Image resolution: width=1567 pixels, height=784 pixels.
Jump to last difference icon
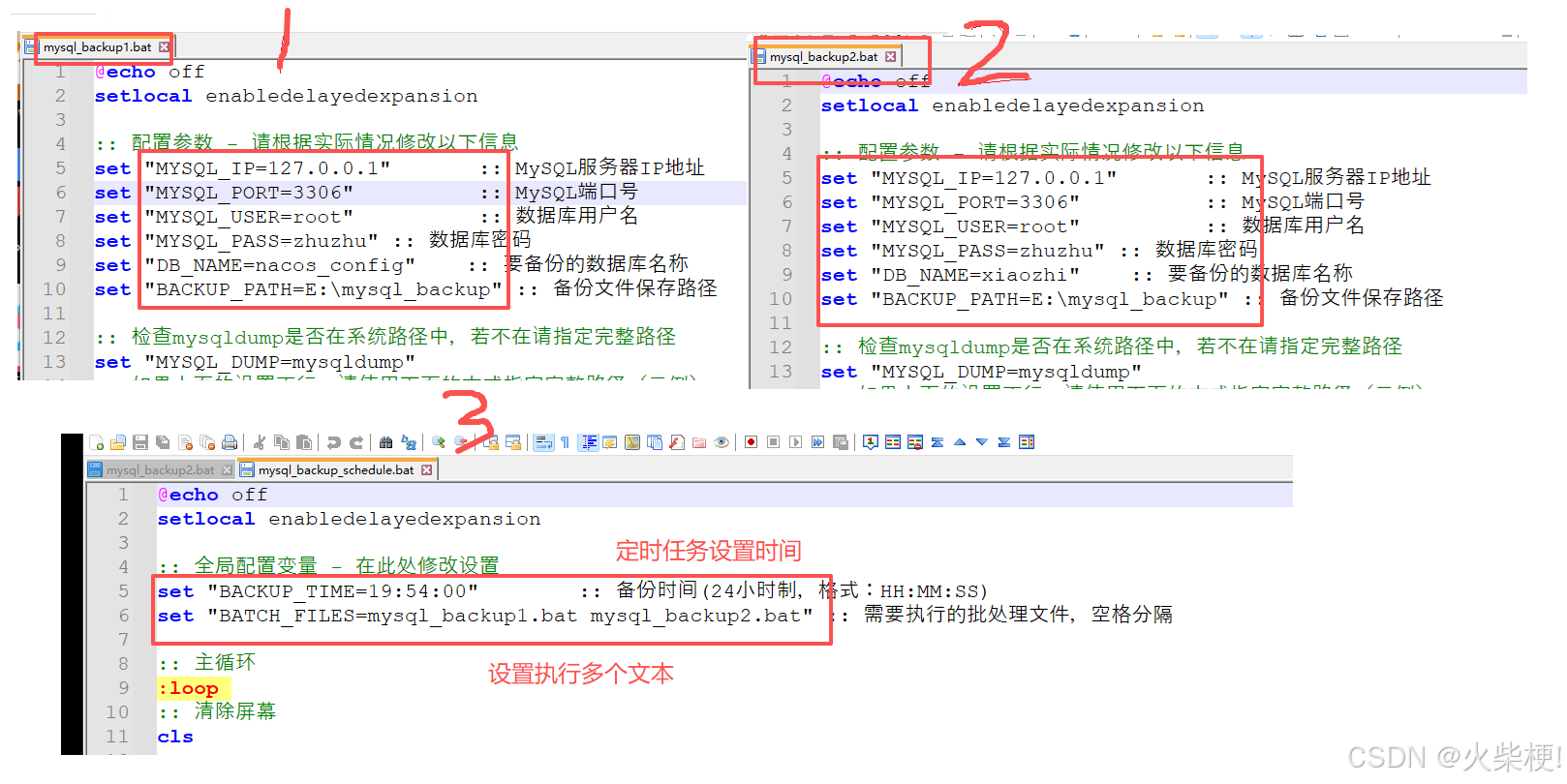[1003, 442]
